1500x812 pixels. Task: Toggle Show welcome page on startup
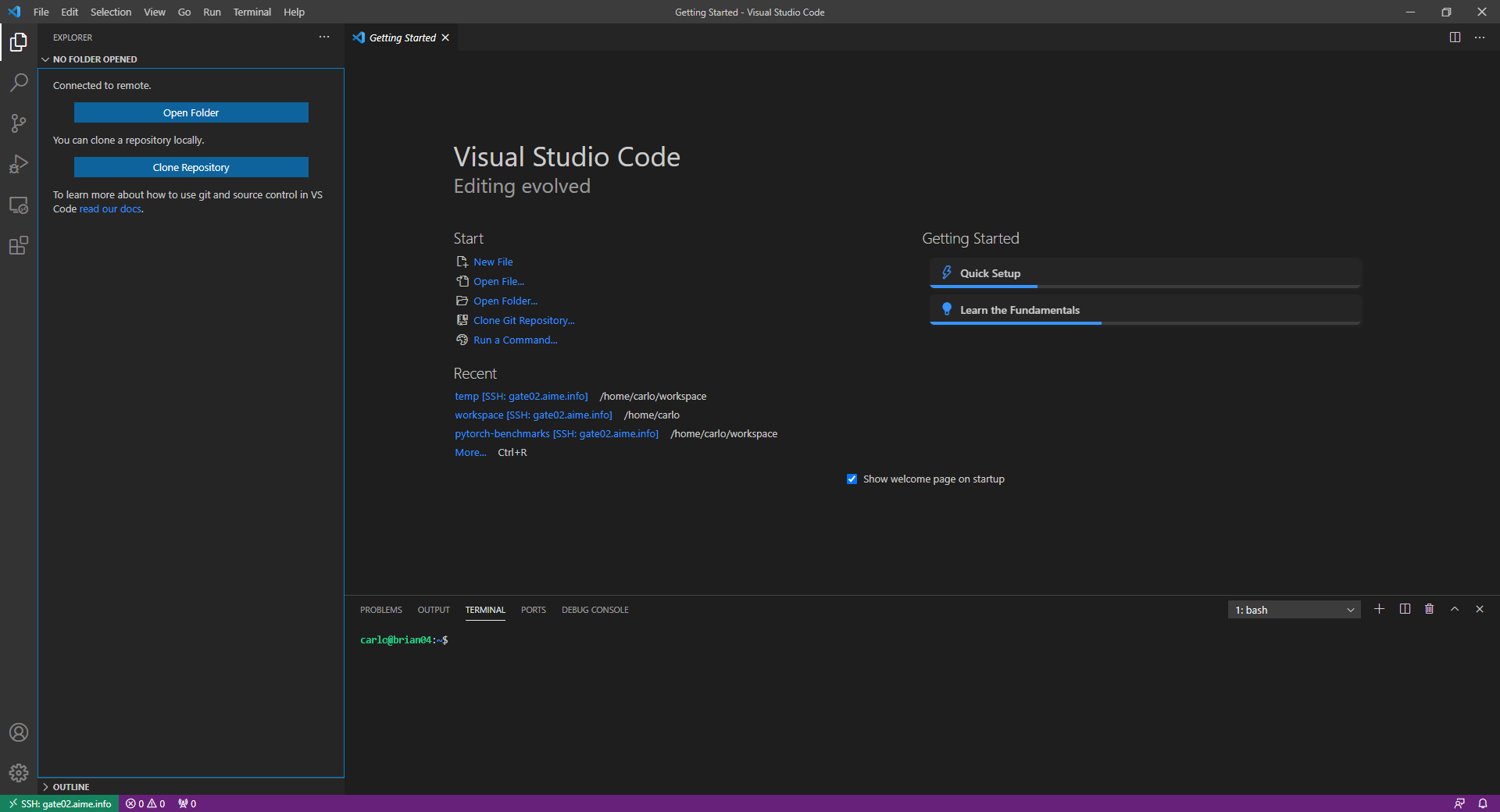tap(852, 479)
